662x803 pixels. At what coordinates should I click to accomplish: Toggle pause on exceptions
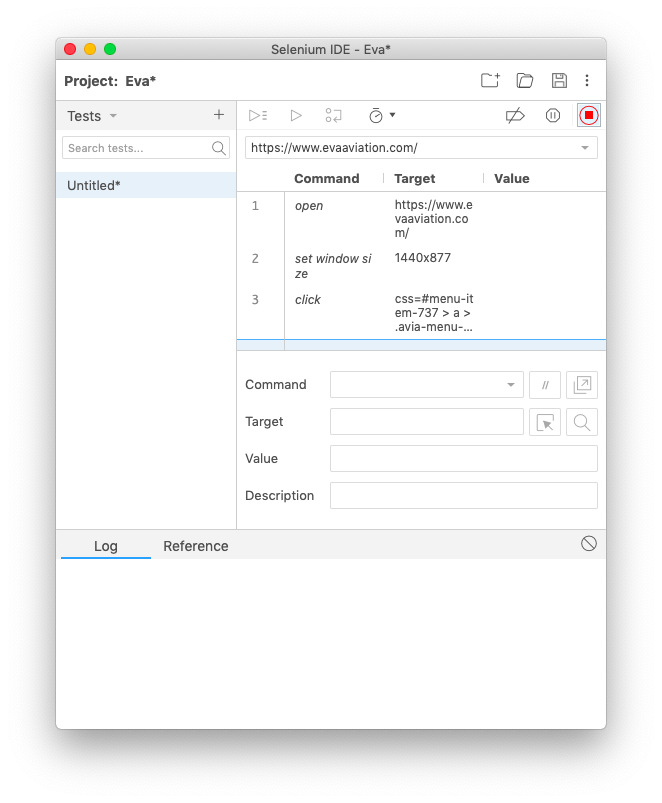[x=553, y=116]
